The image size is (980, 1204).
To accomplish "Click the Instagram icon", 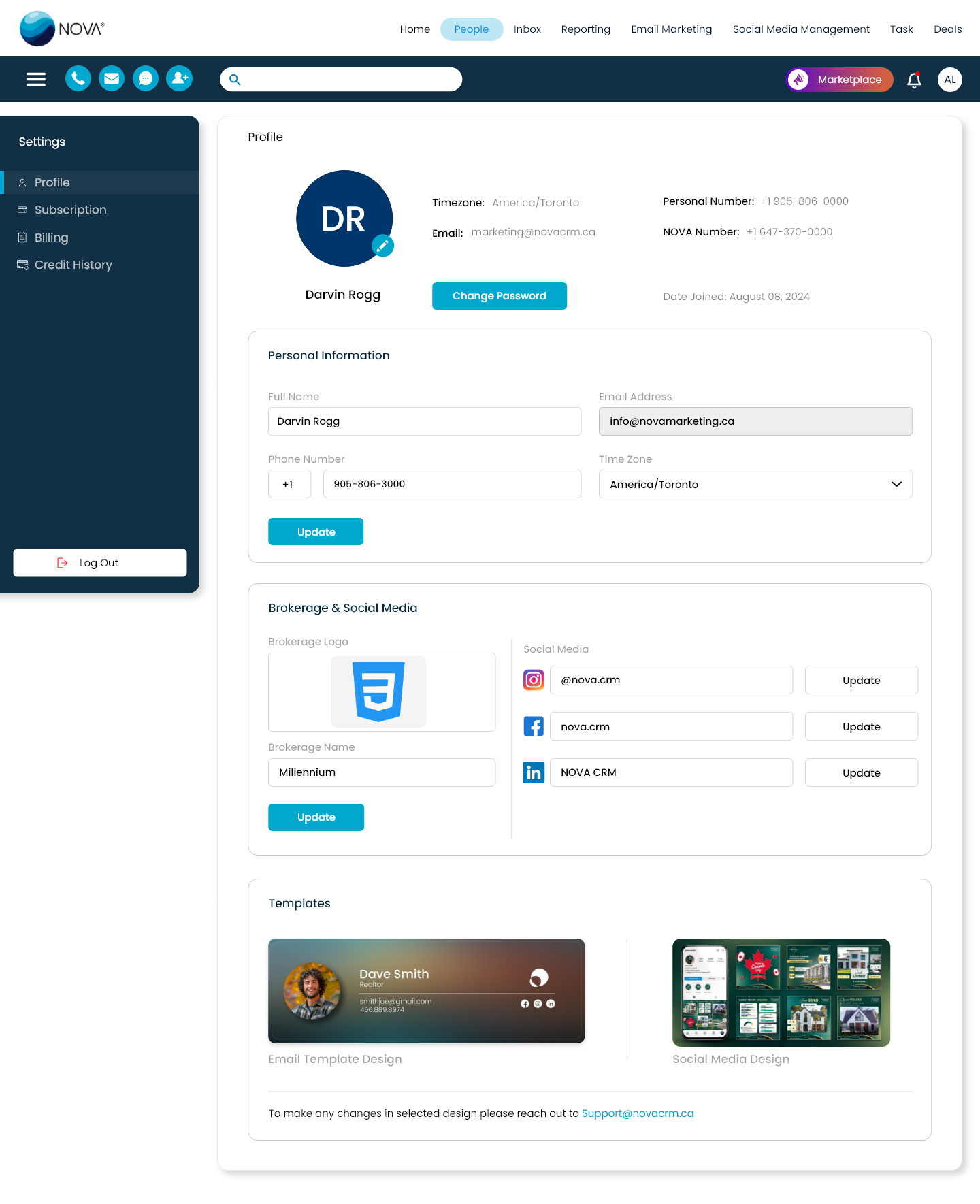I will (534, 680).
